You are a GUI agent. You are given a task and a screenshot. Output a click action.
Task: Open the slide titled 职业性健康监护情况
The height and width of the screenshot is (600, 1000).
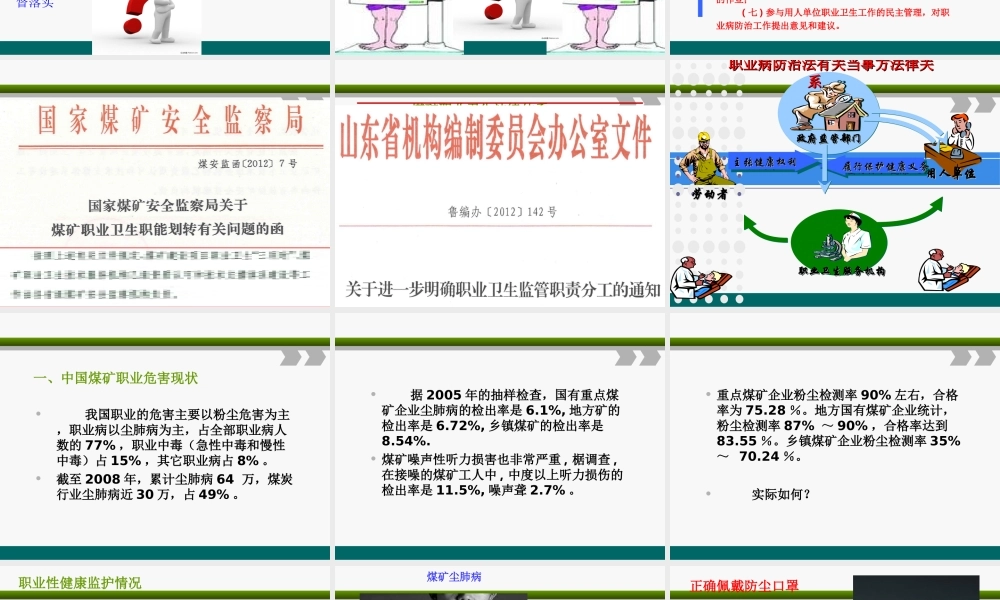[165, 583]
